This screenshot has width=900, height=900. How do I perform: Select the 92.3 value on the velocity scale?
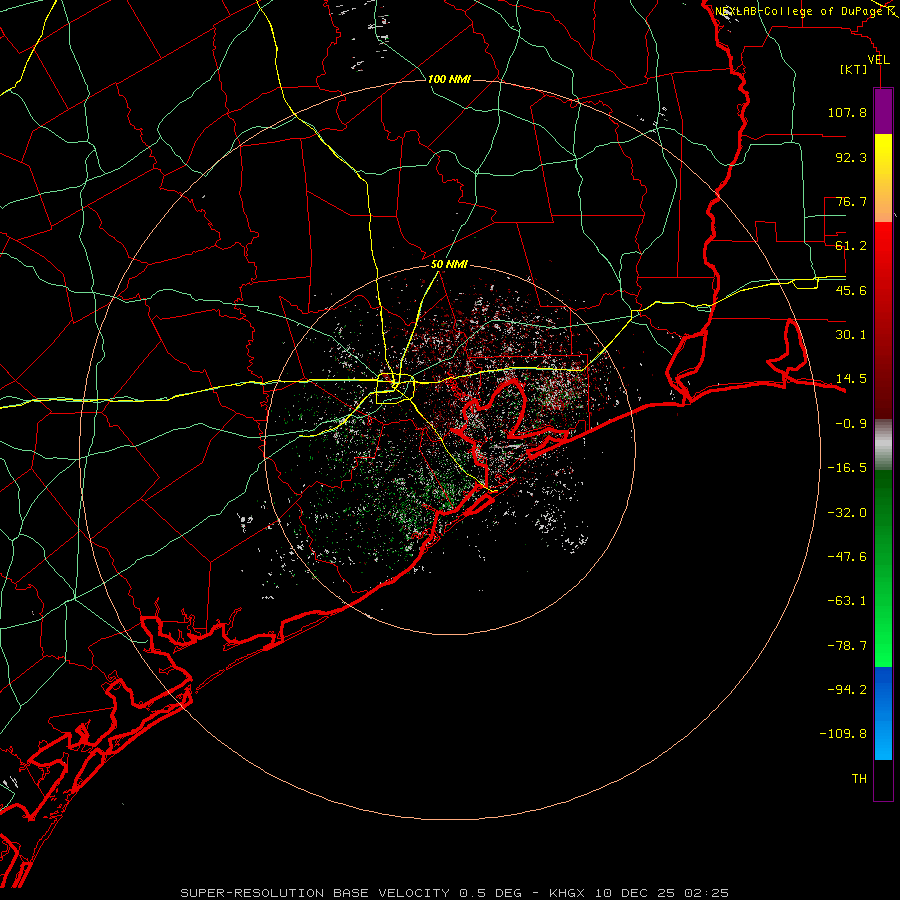(x=851, y=157)
